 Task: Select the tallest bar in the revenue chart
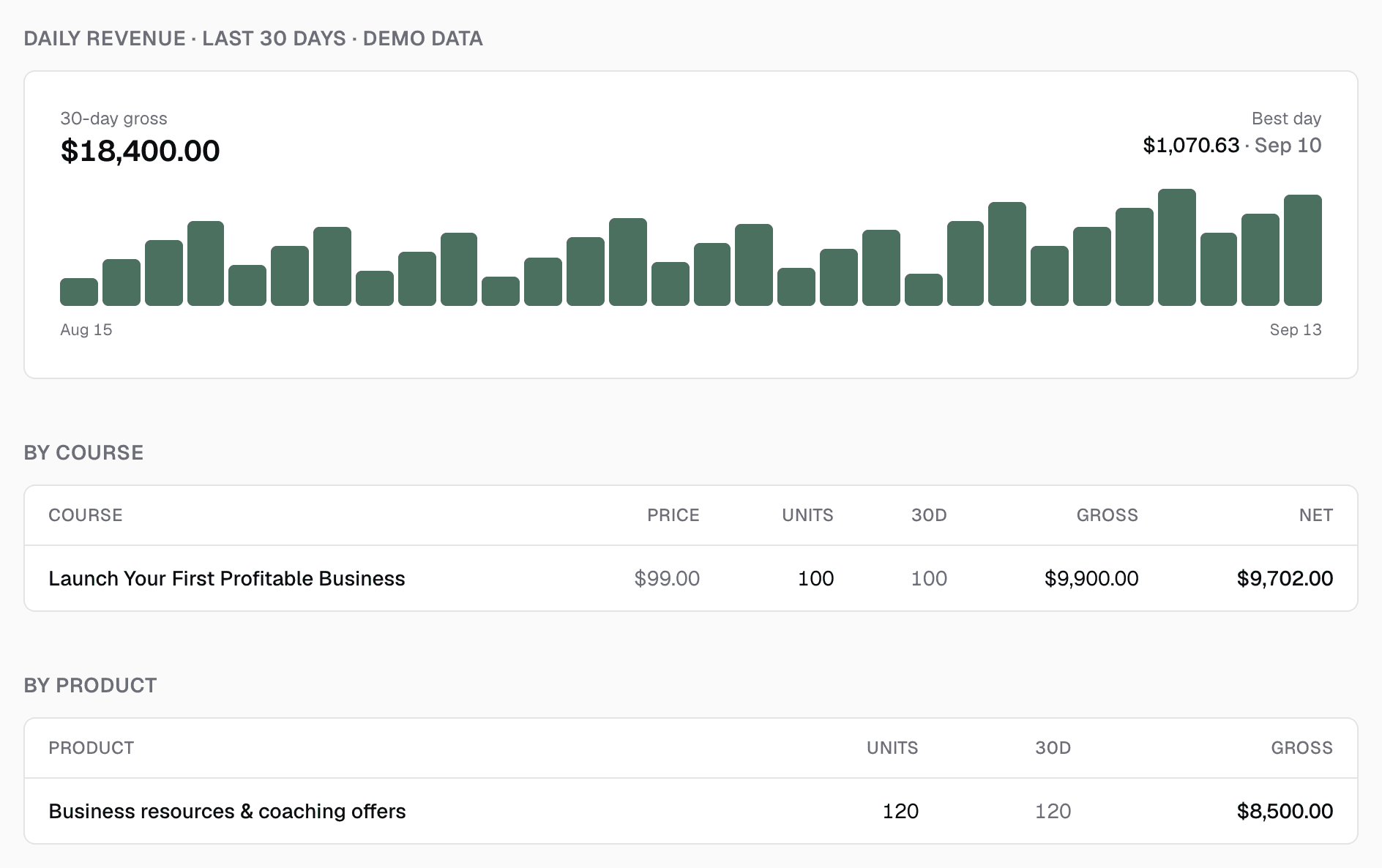pos(1177,247)
